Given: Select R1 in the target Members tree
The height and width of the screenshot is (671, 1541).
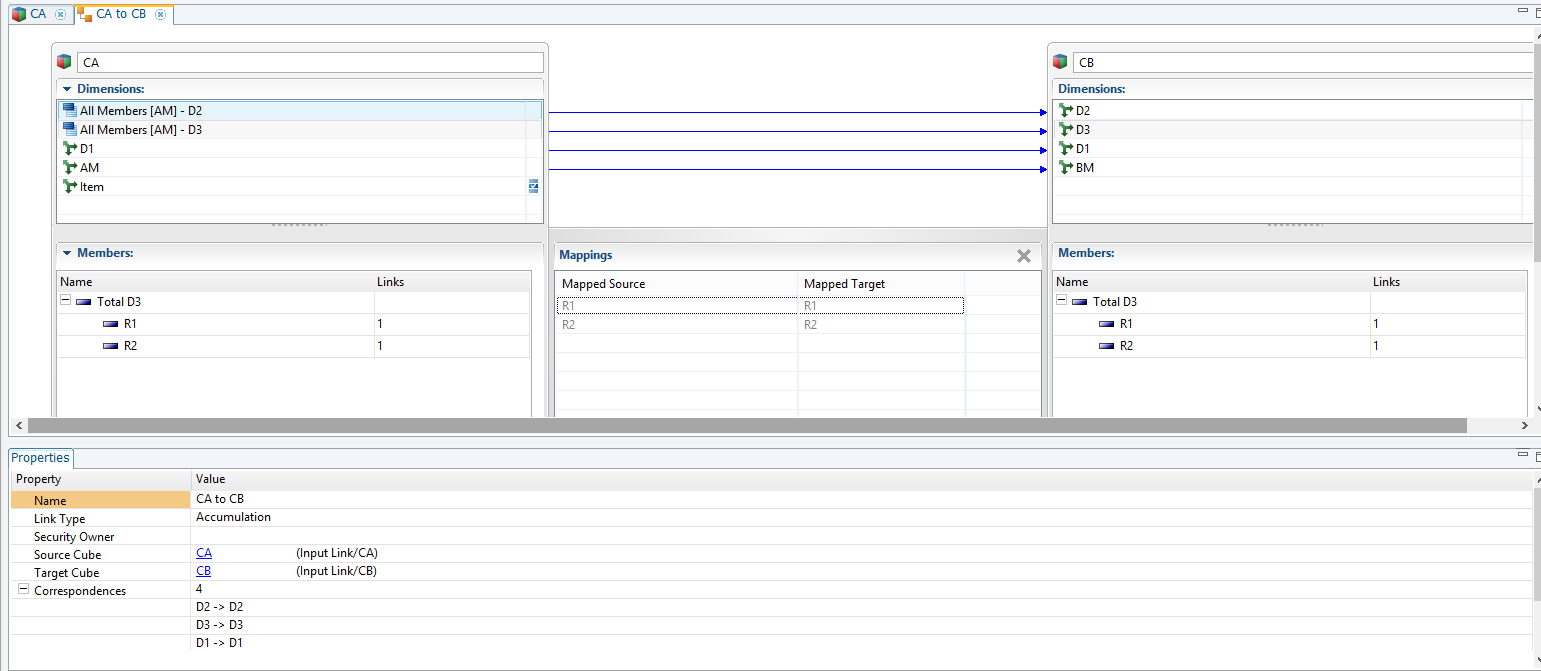Looking at the screenshot, I should pyautogui.click(x=1126, y=324).
